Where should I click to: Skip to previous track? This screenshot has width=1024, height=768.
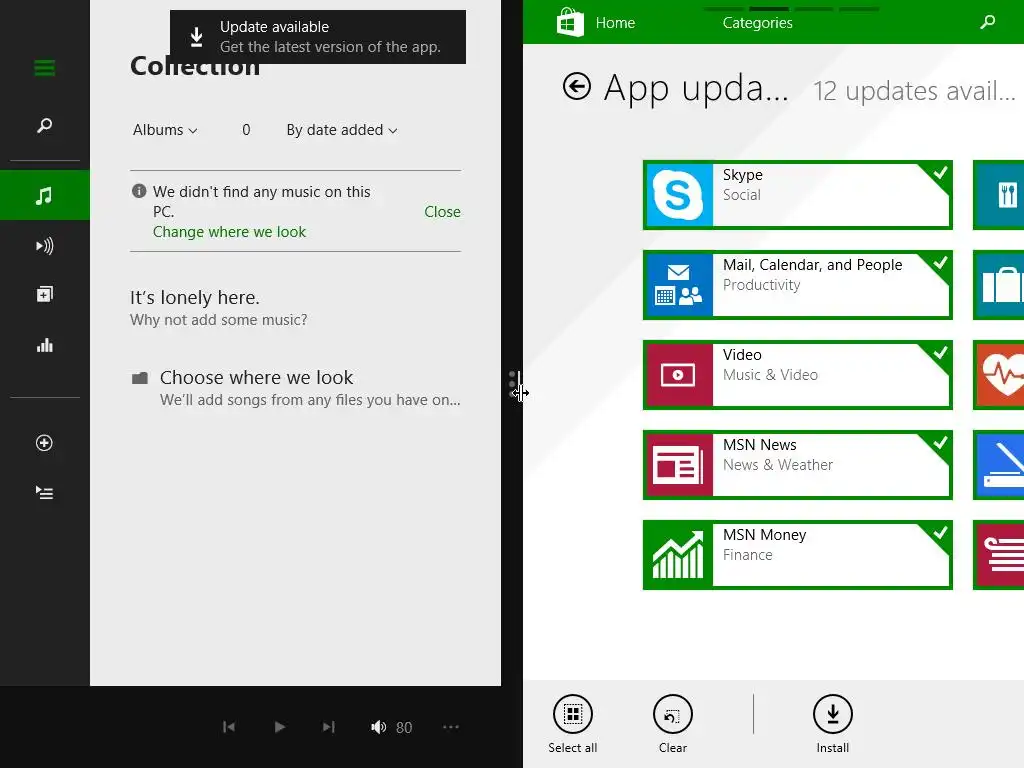click(229, 727)
